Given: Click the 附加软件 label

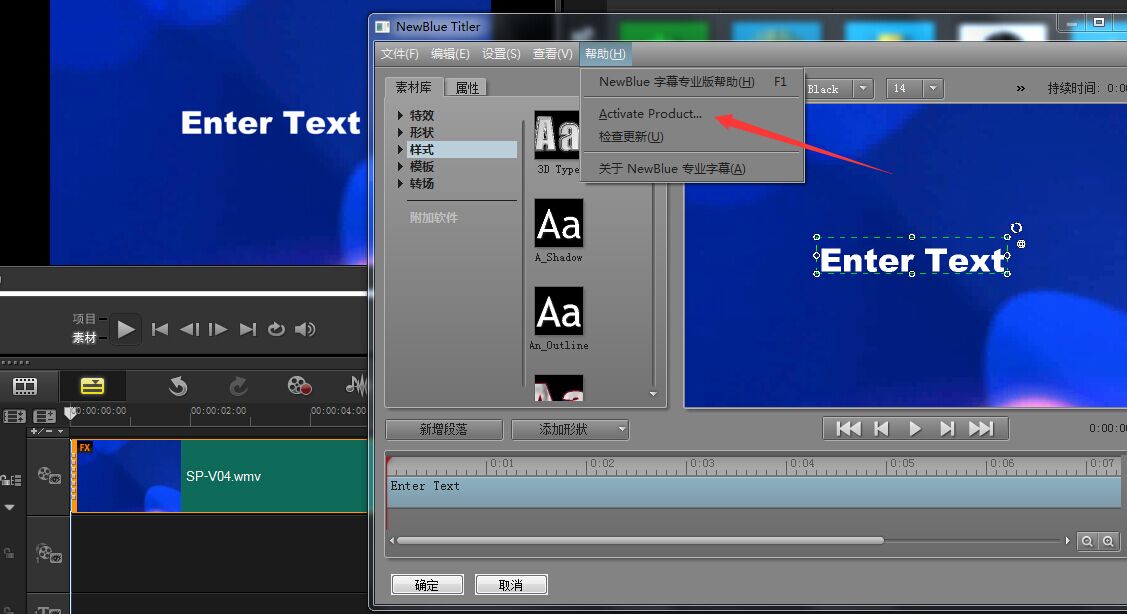Looking at the screenshot, I should [433, 217].
